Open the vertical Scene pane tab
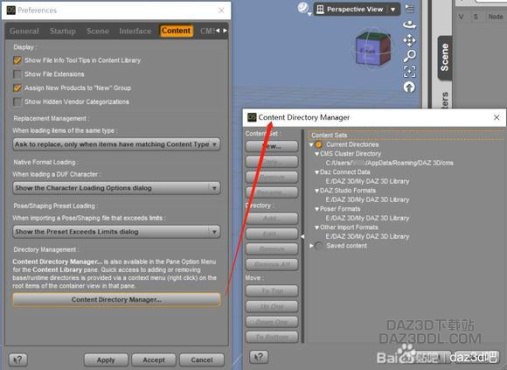This screenshot has height=370, width=507. pyautogui.click(x=445, y=57)
